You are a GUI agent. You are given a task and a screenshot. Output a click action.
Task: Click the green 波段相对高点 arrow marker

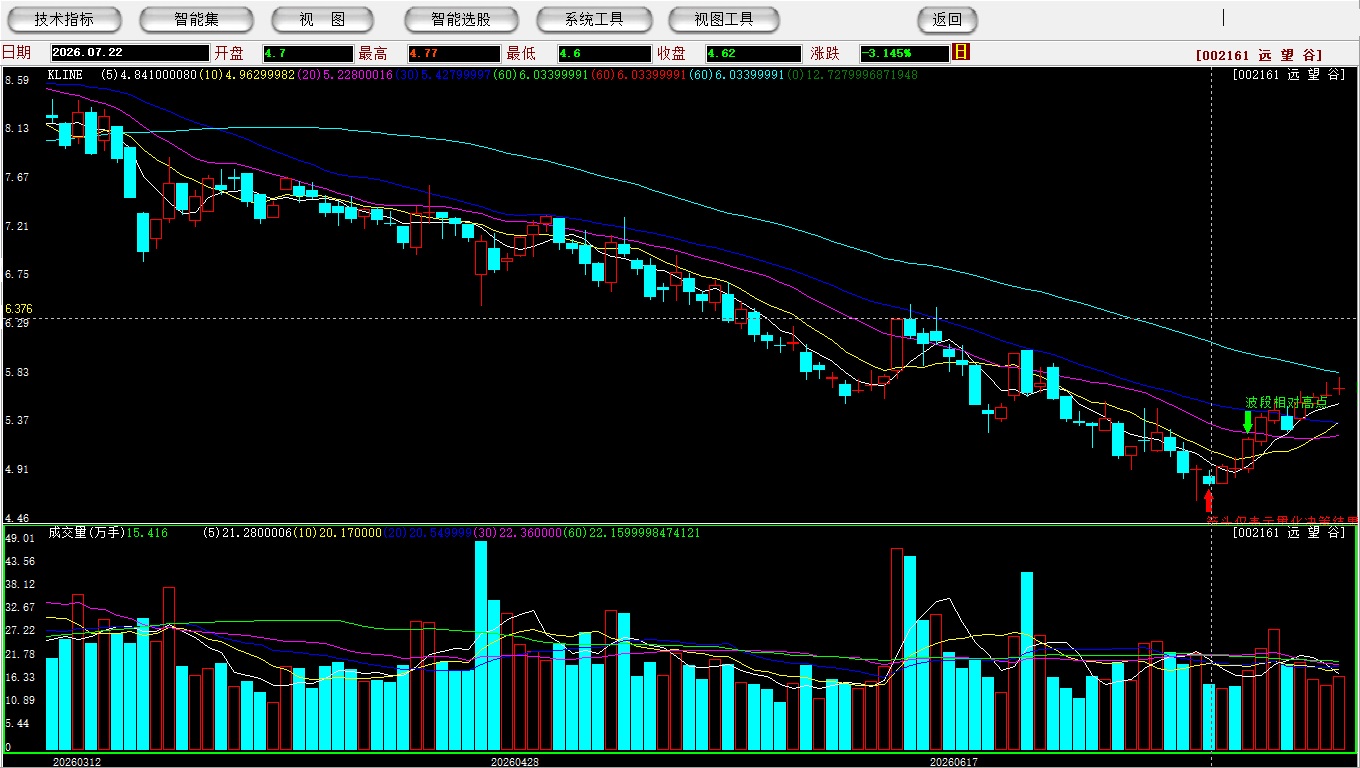1247,422
